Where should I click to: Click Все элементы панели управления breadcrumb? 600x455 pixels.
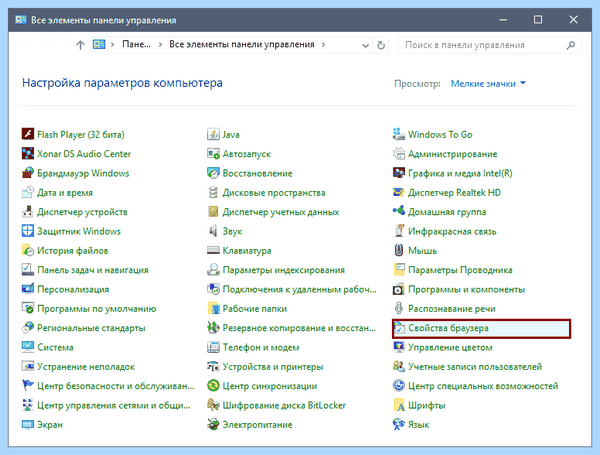242,44
